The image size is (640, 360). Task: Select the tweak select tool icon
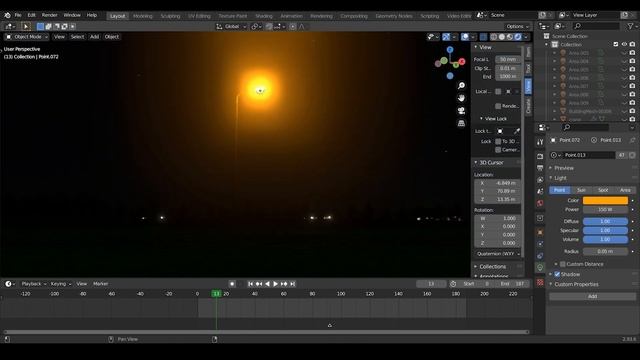point(26,27)
